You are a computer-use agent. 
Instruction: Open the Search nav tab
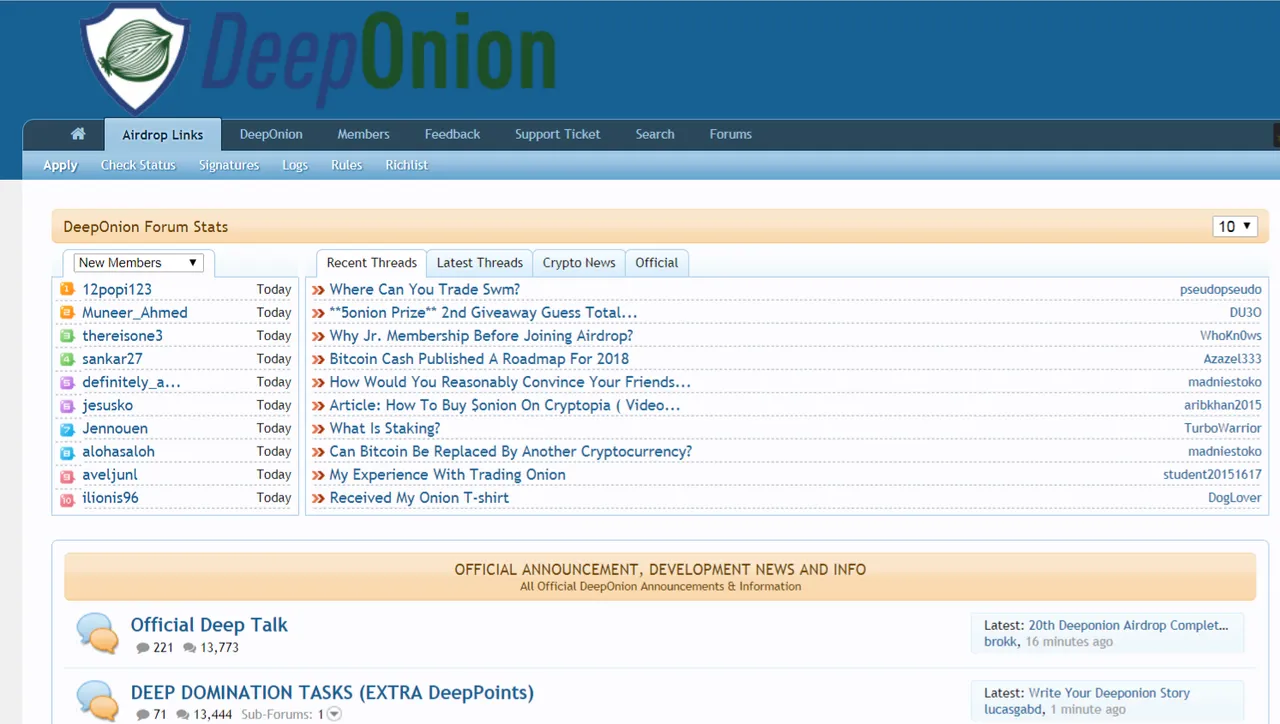pos(655,134)
